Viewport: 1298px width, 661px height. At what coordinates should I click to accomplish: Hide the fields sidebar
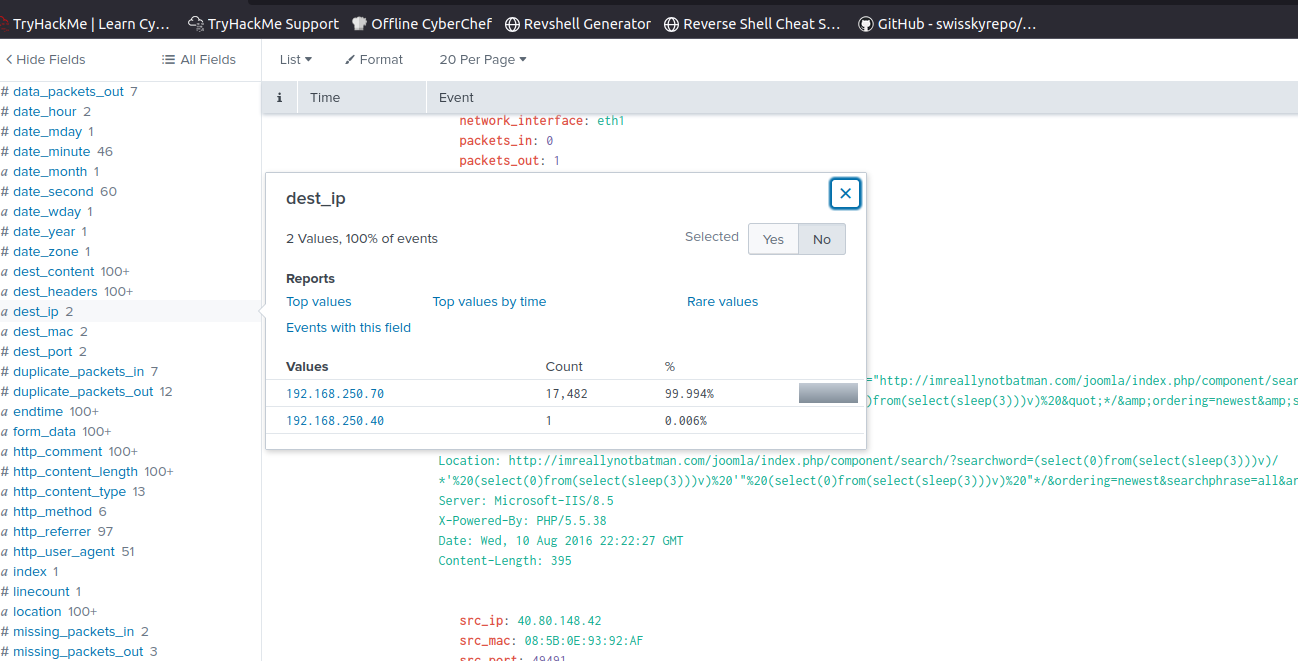coord(46,60)
